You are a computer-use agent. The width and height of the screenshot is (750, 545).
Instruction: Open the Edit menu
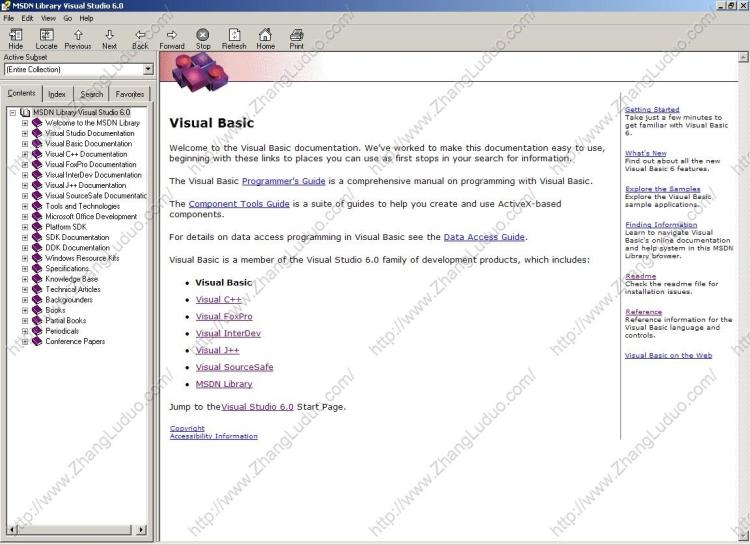(x=27, y=18)
